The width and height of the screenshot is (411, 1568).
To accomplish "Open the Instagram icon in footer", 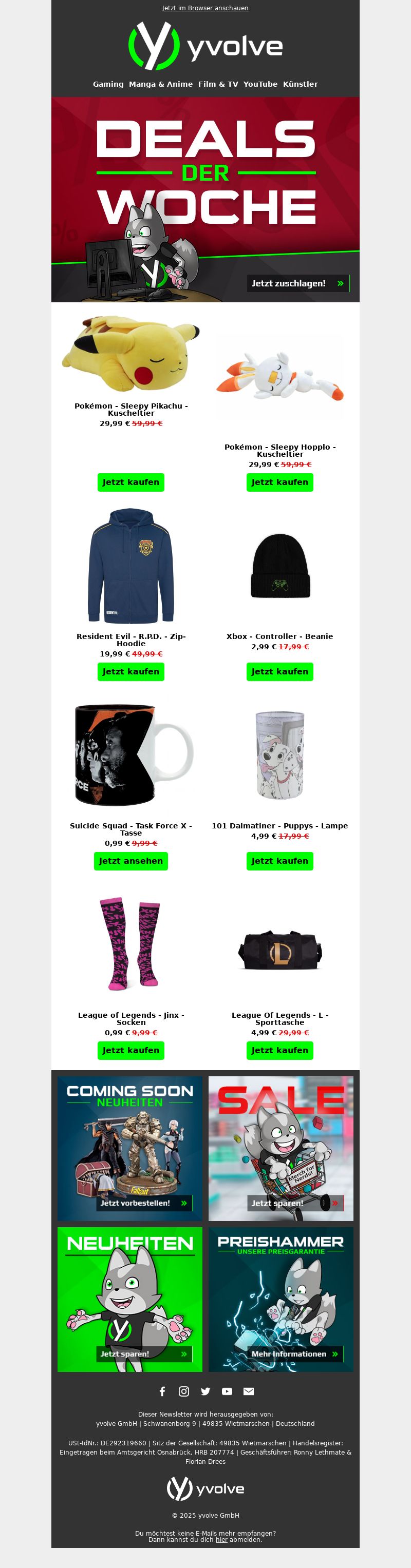I will (184, 1391).
